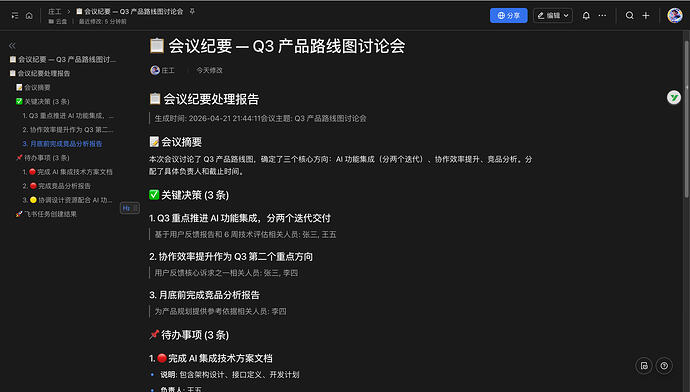690x392 pixels.
Task: Select outline item 会议纪要 — Q3 产品路线图讨...
Action: coord(63,59)
